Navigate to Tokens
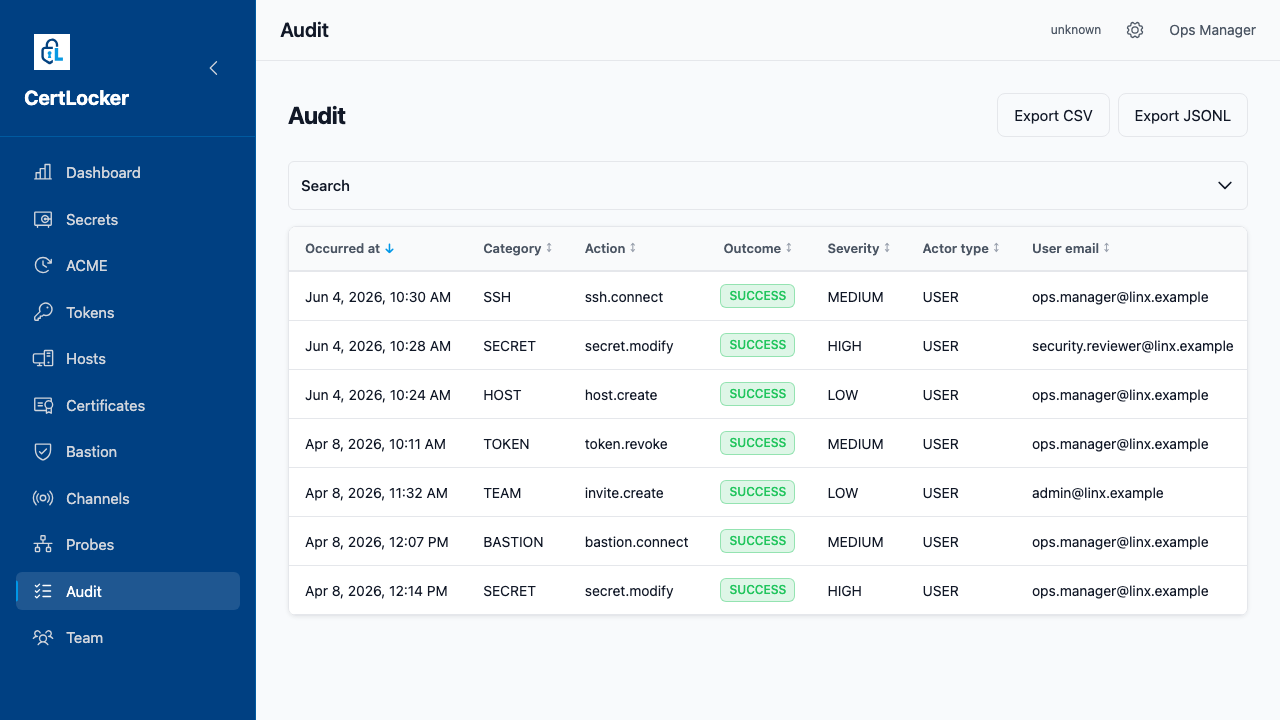 pyautogui.click(x=128, y=312)
